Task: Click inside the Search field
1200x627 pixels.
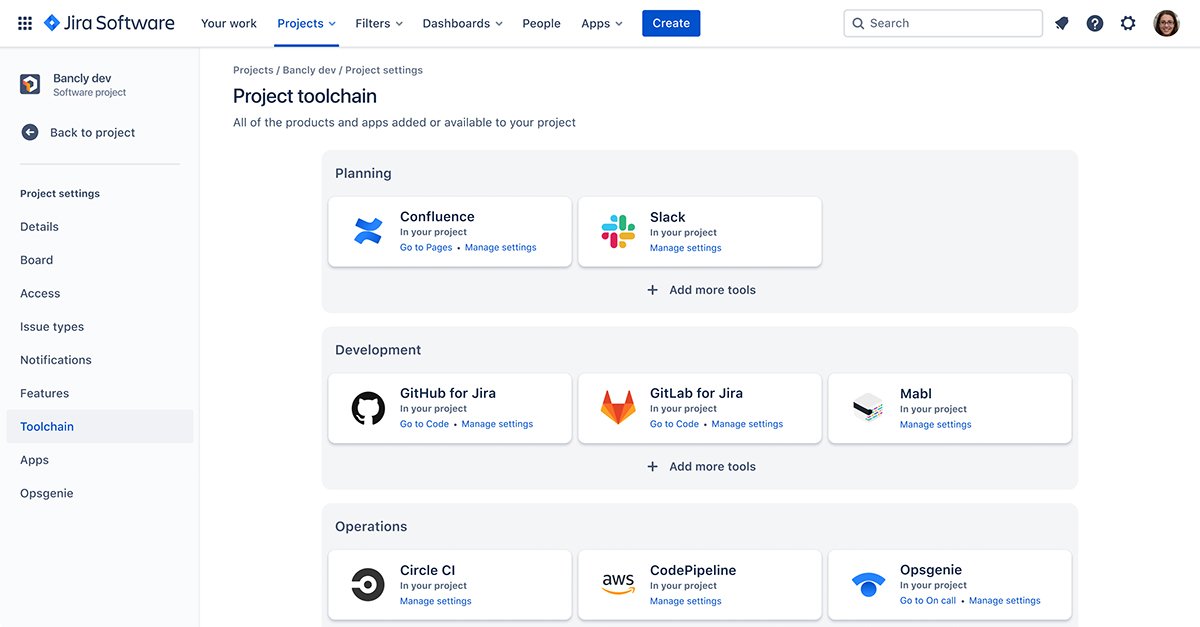Action: 941,22
